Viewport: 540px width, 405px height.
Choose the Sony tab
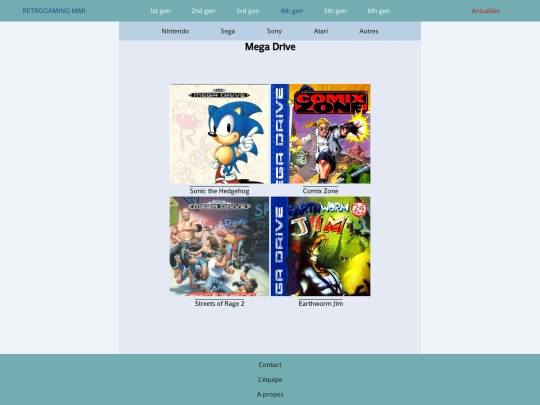pos(274,31)
